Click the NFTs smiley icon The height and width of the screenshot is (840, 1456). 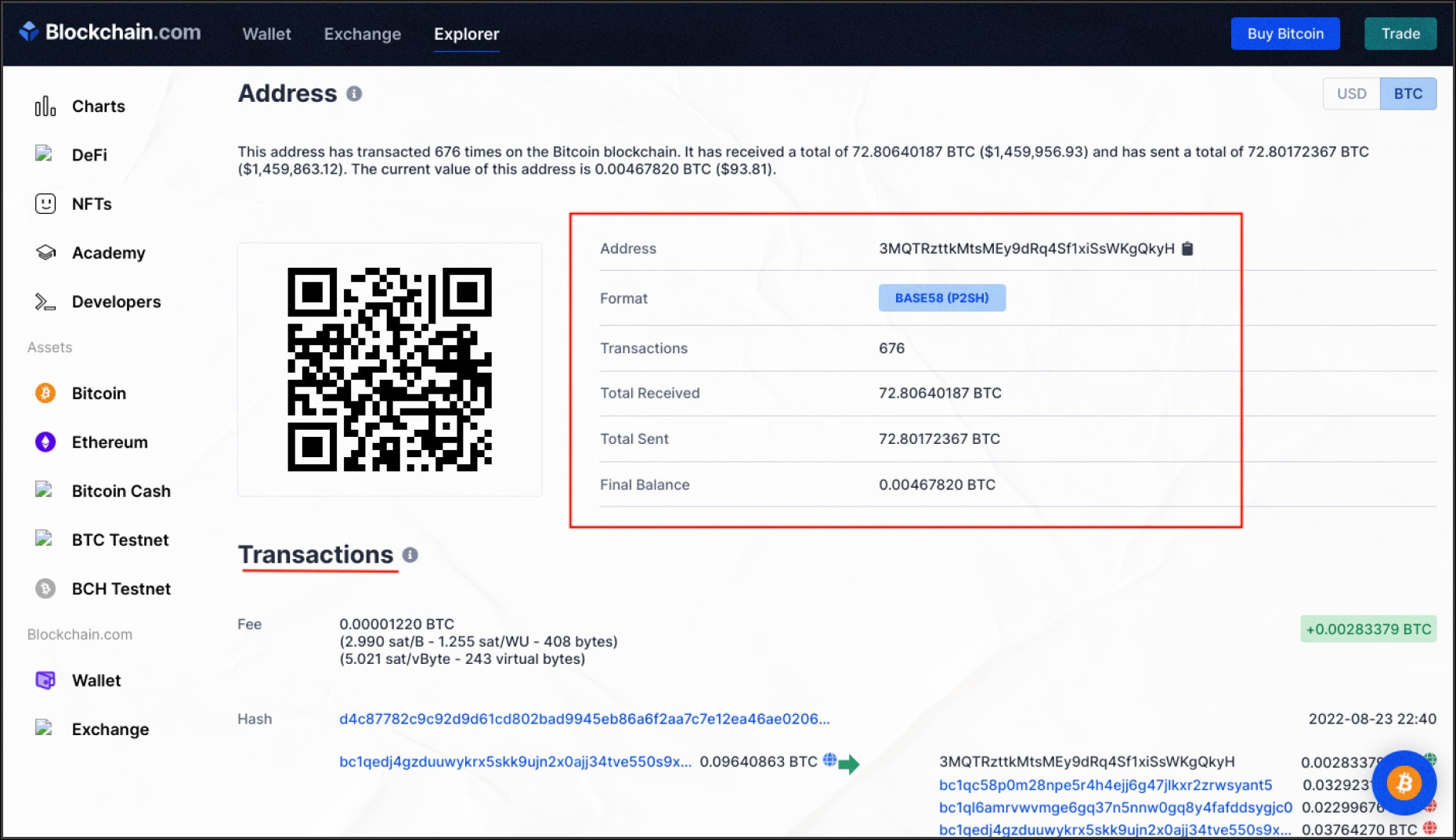point(45,204)
